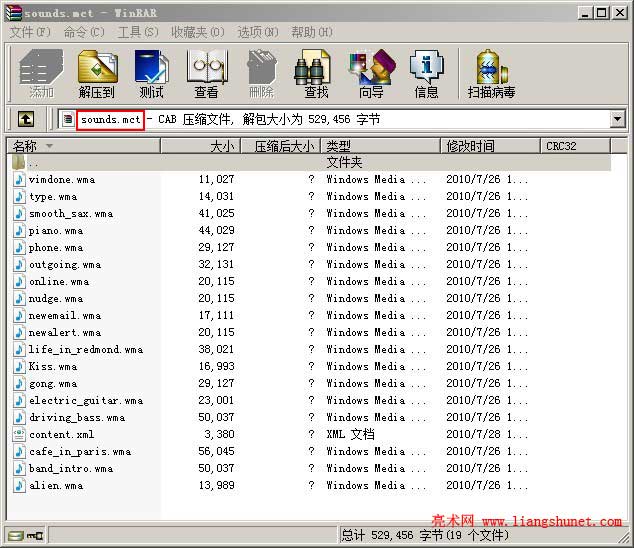Click the greyed 删除 (Delete) toolbar icon
This screenshot has width=634, height=548.
[262, 74]
